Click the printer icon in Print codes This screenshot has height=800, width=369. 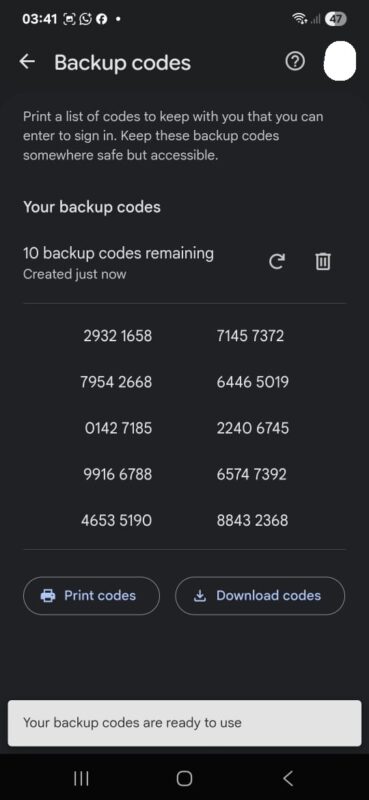48,595
